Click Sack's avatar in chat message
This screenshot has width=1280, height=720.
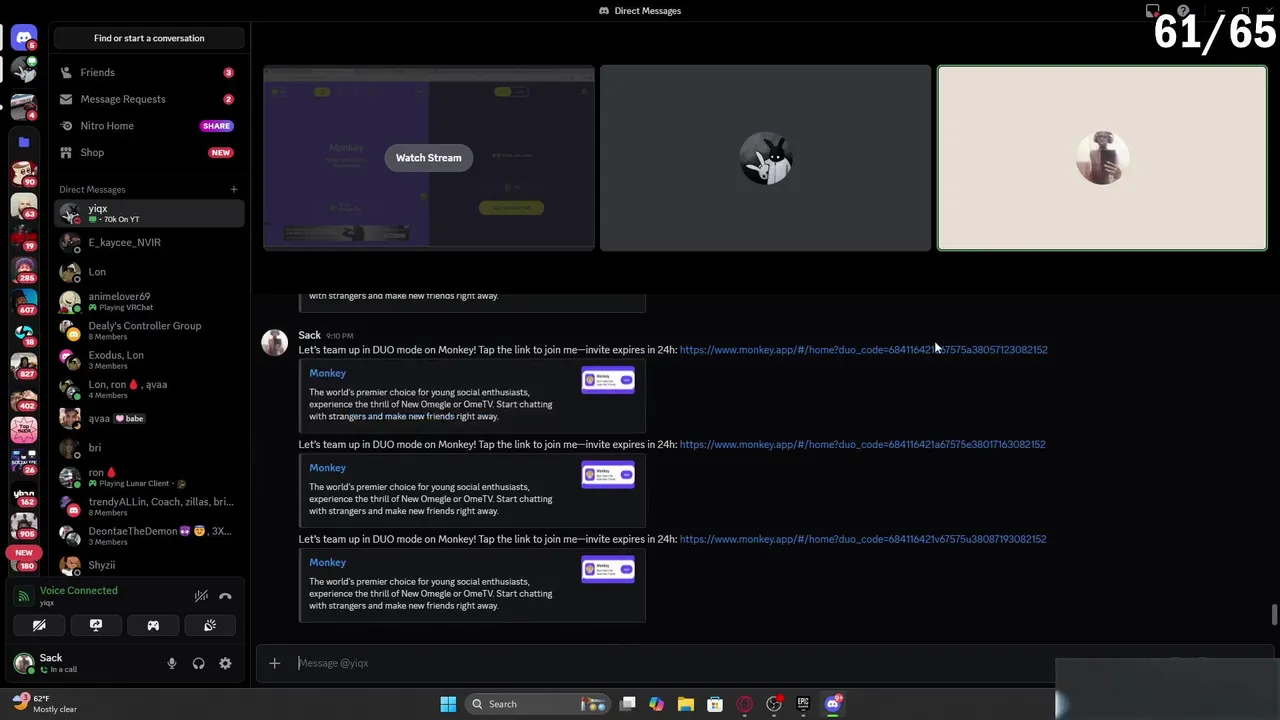tap(275, 343)
